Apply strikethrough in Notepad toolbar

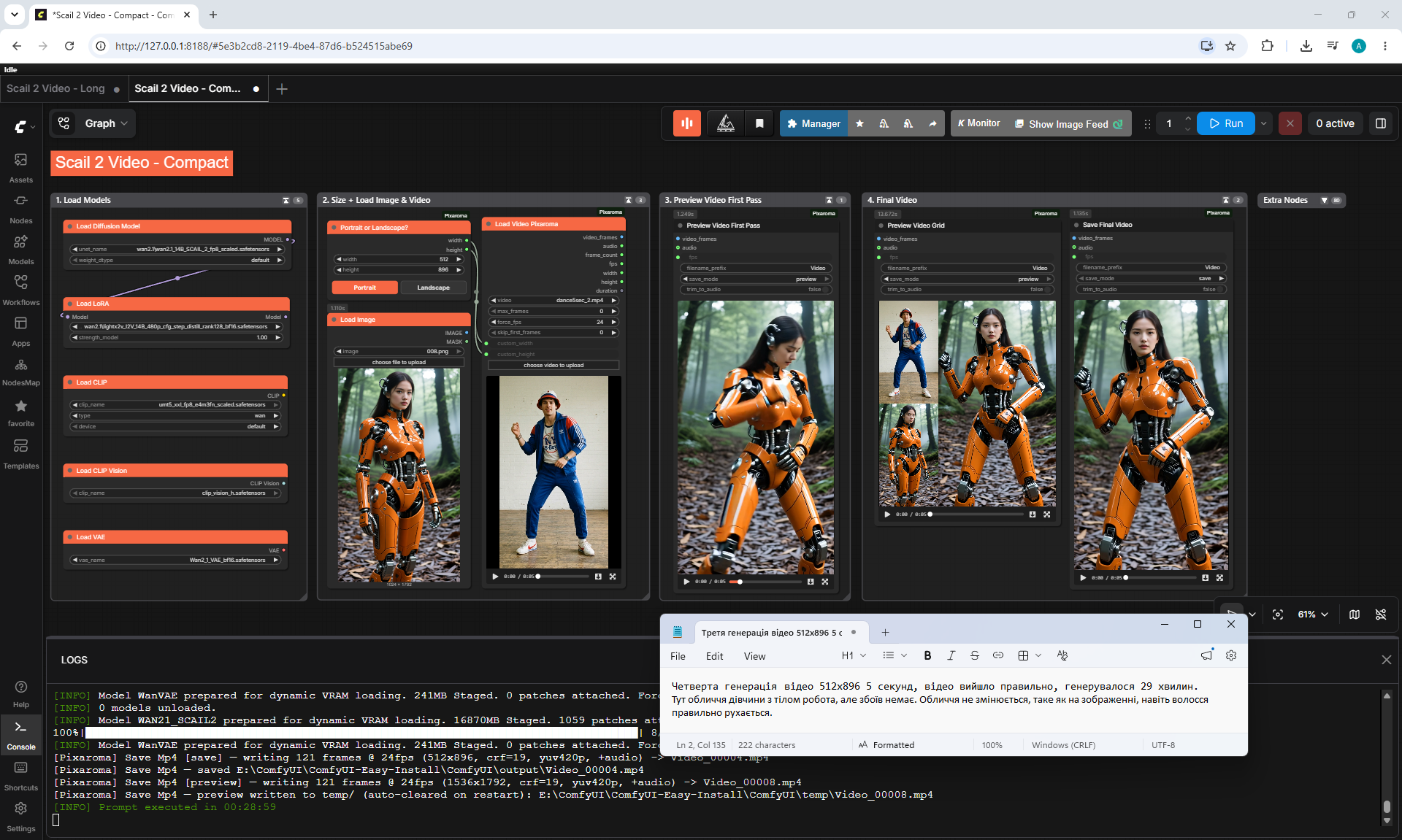coord(974,655)
